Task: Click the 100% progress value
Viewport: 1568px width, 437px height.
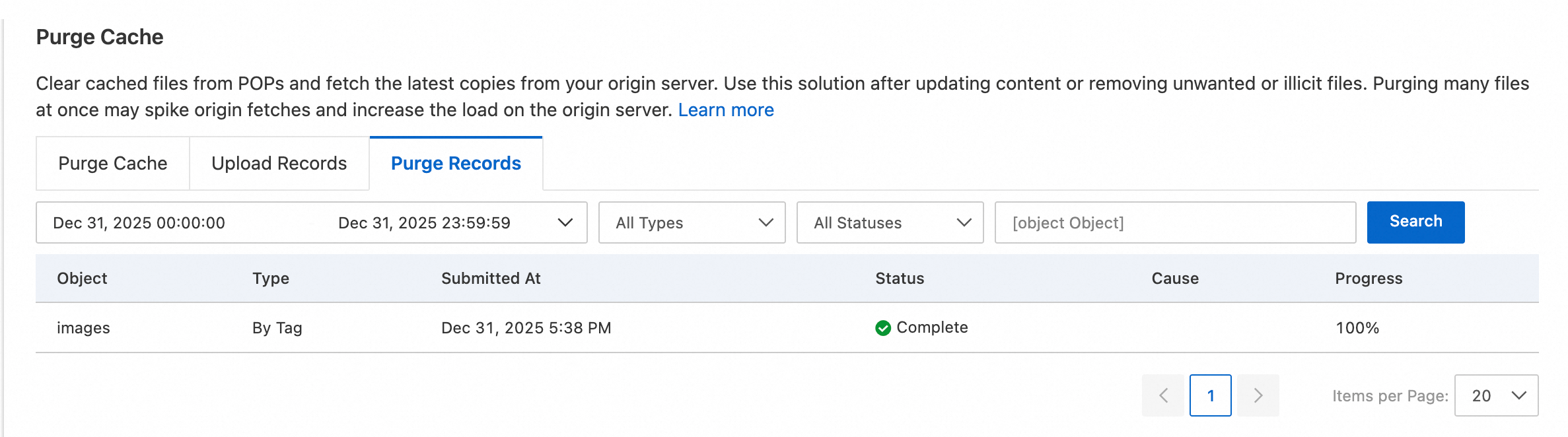Action: click(1357, 328)
